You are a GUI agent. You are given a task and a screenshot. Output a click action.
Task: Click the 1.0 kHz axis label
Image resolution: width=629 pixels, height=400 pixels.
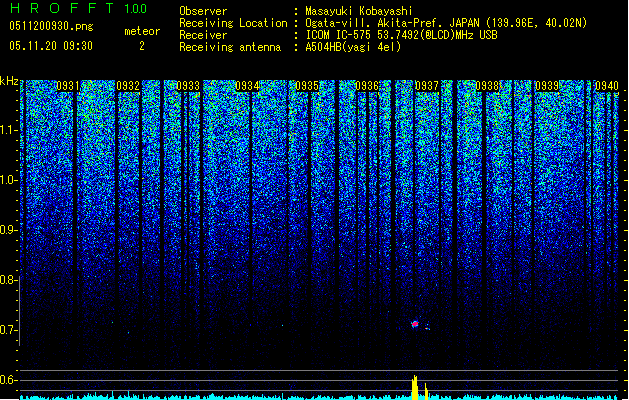pos(9,180)
